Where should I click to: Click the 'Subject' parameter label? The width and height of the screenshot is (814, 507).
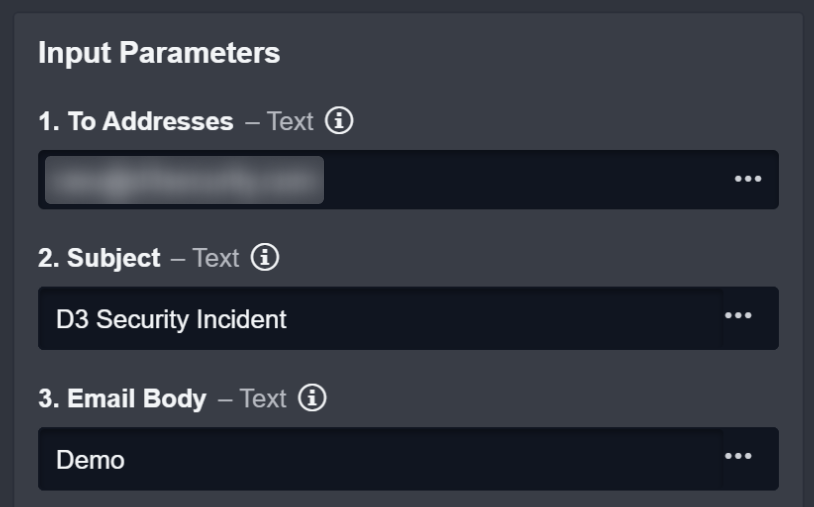tap(113, 258)
